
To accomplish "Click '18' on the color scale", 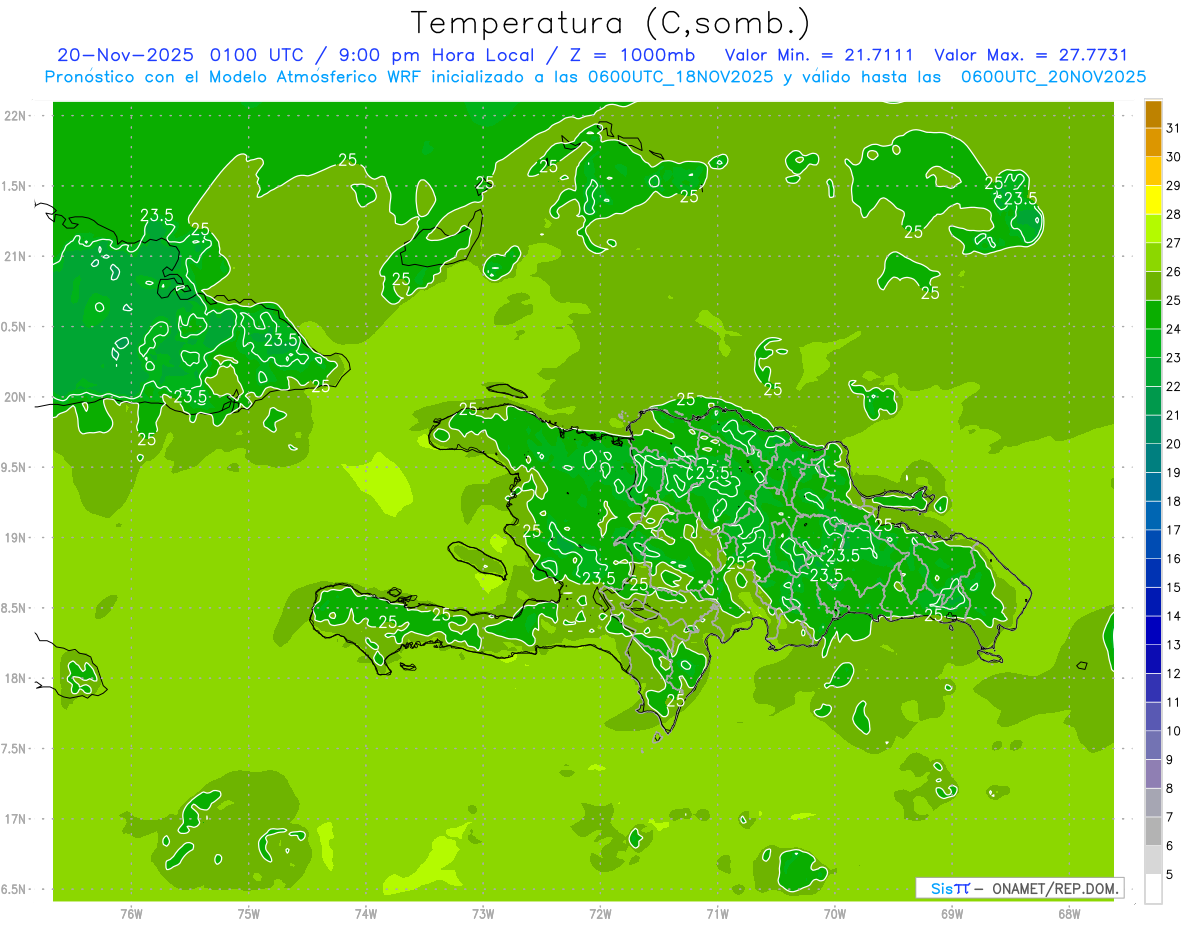I will pos(1174,501).
